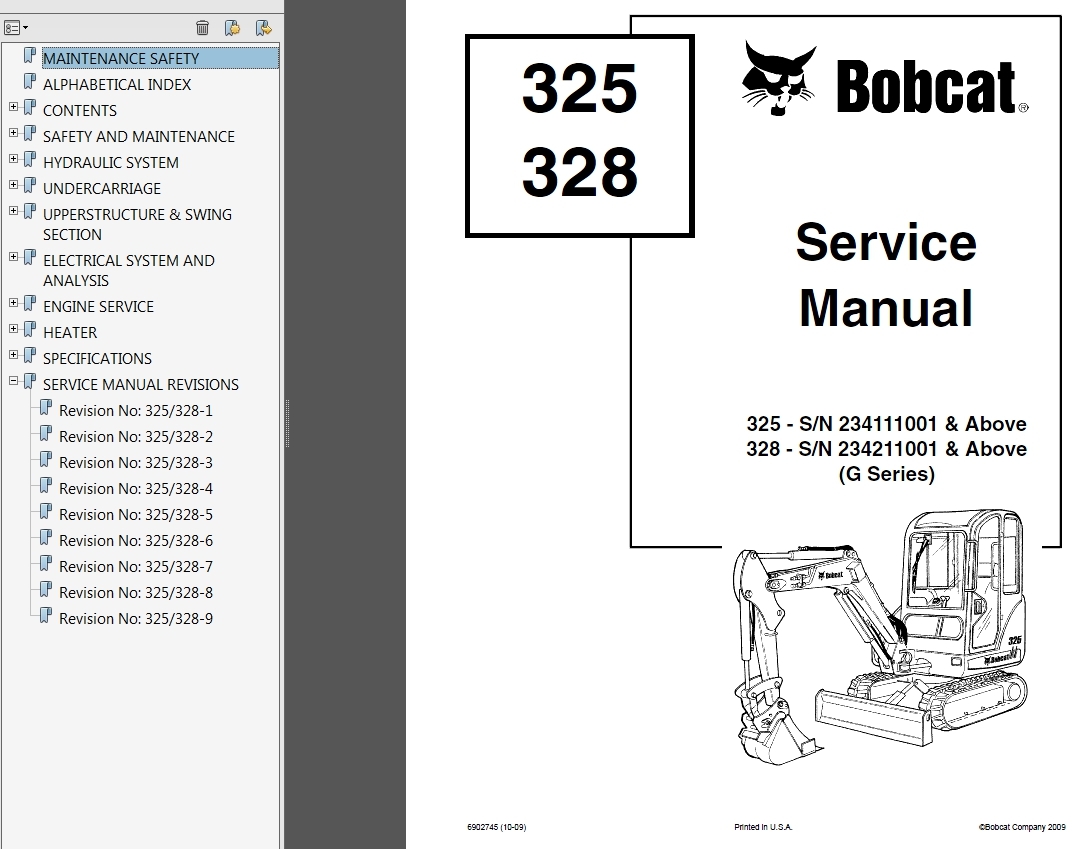Expand the HEATER bookmark

point(13,329)
